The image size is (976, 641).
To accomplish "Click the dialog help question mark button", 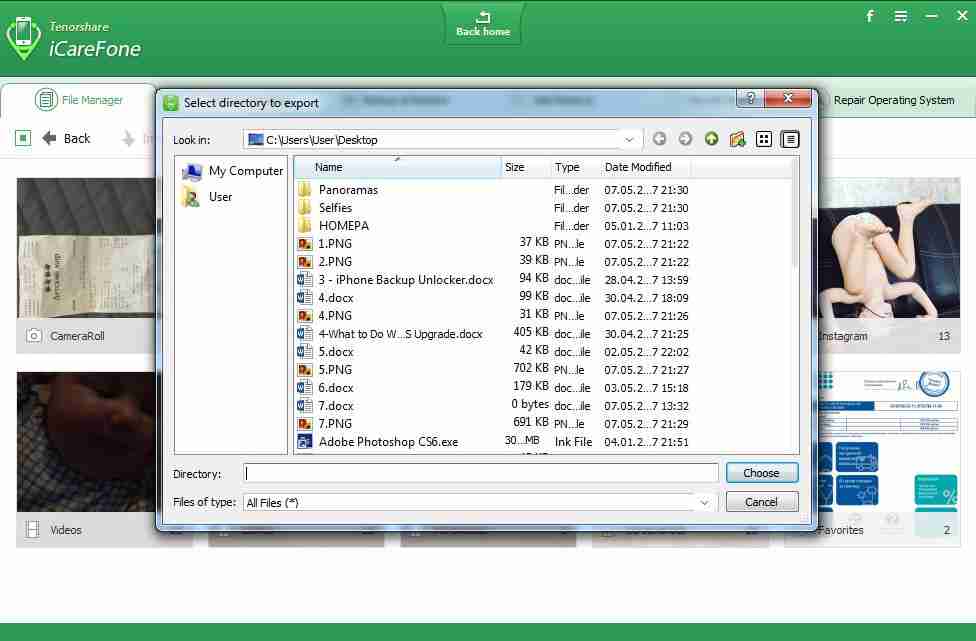I will coord(751,98).
